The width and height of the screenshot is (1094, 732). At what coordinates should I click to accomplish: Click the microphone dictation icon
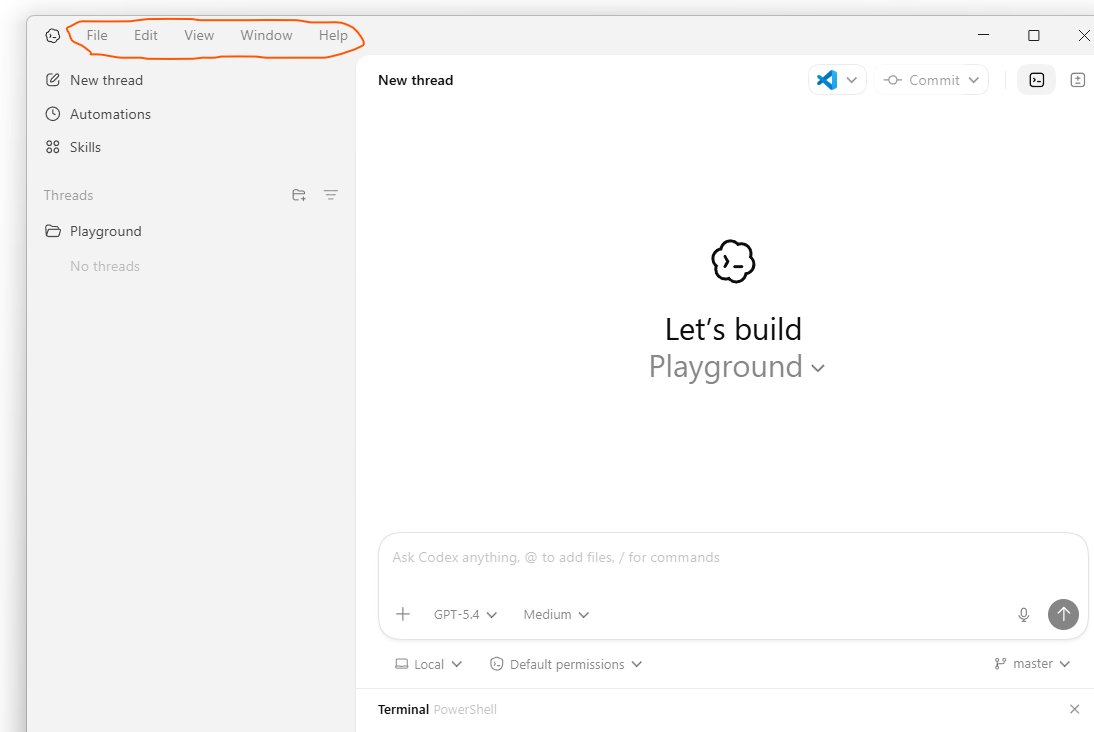coord(1024,615)
